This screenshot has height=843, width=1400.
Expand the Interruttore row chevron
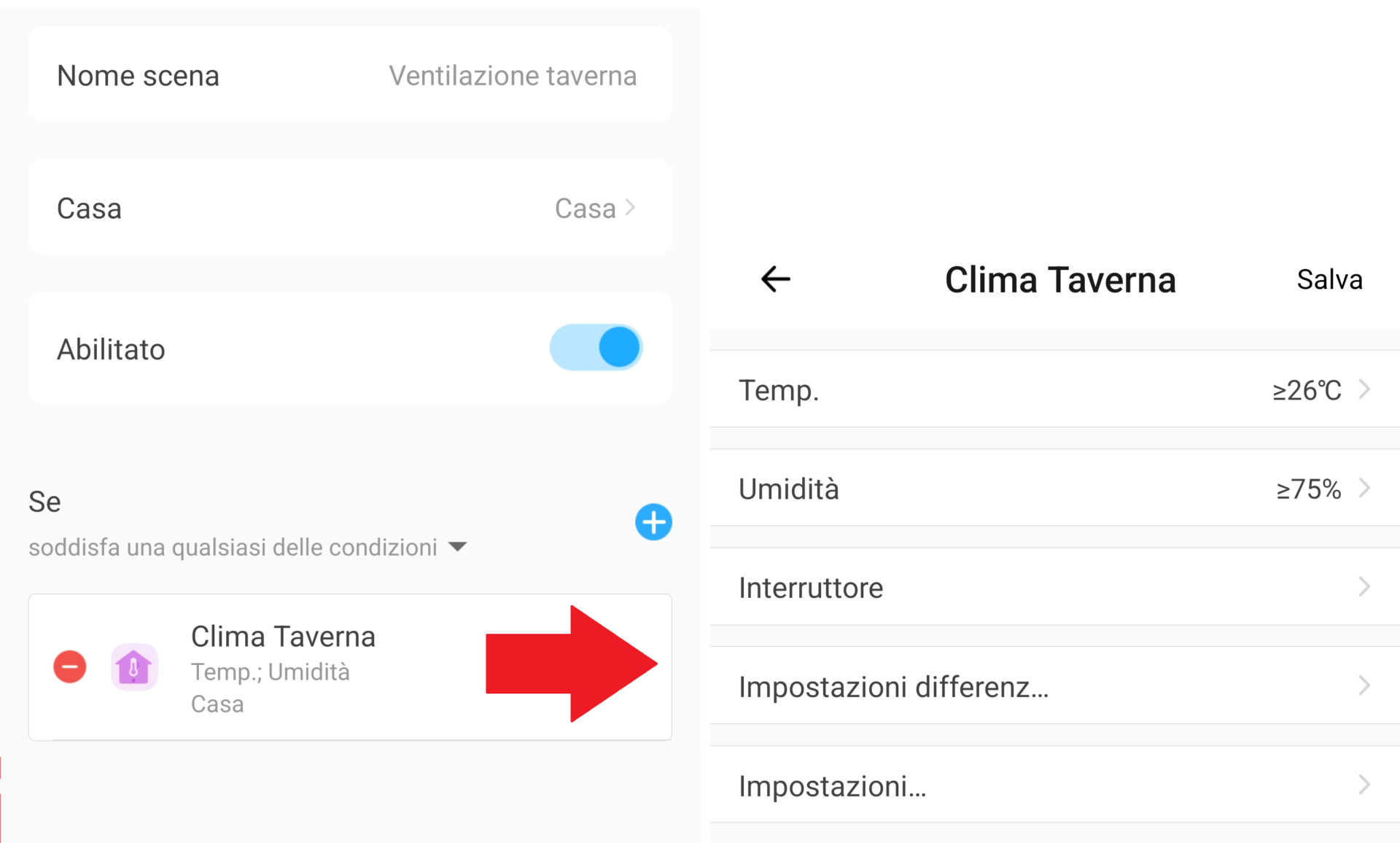[1364, 586]
